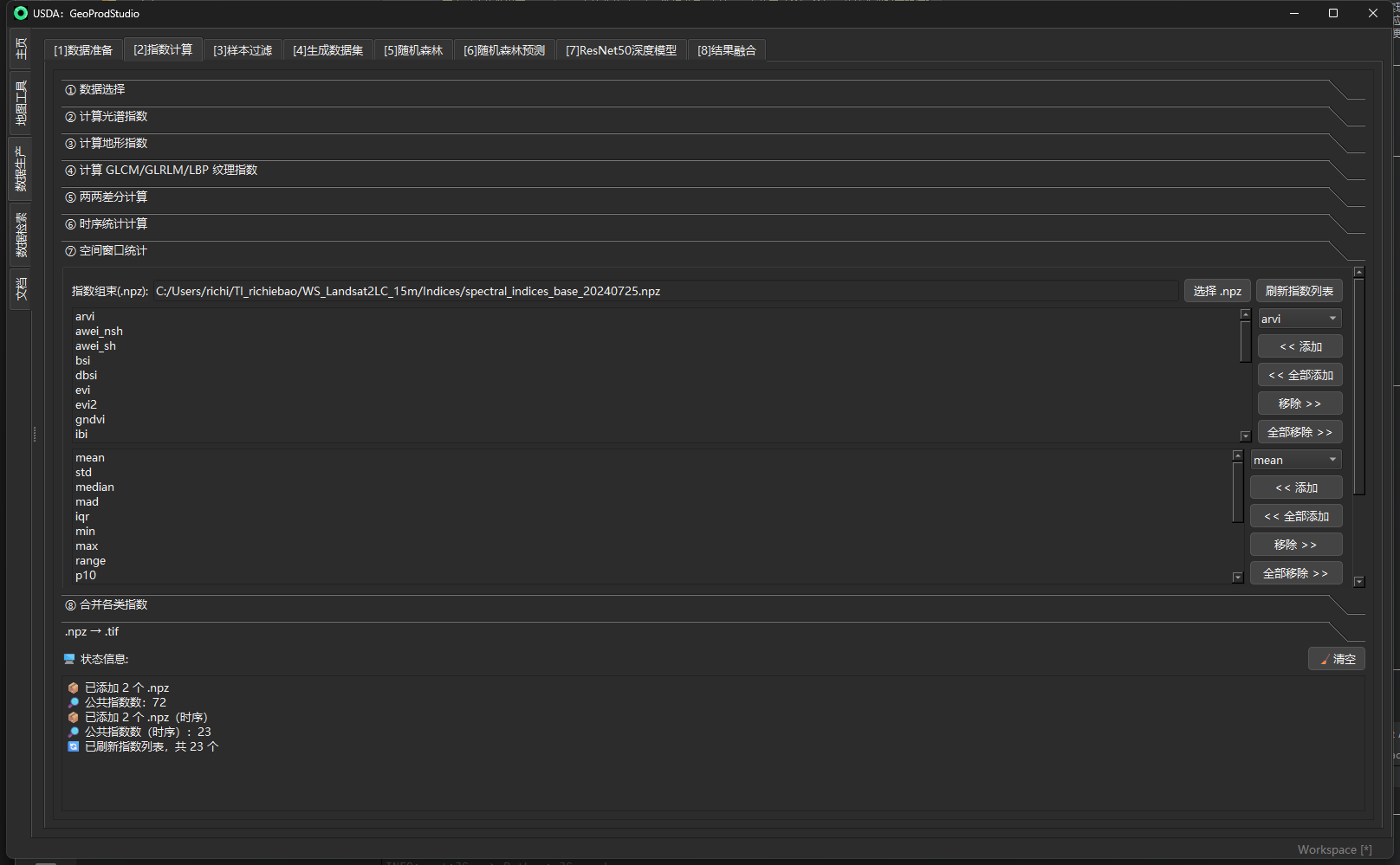Open the arvi index dropdown
The width and height of the screenshot is (1400, 865).
tap(1300, 319)
